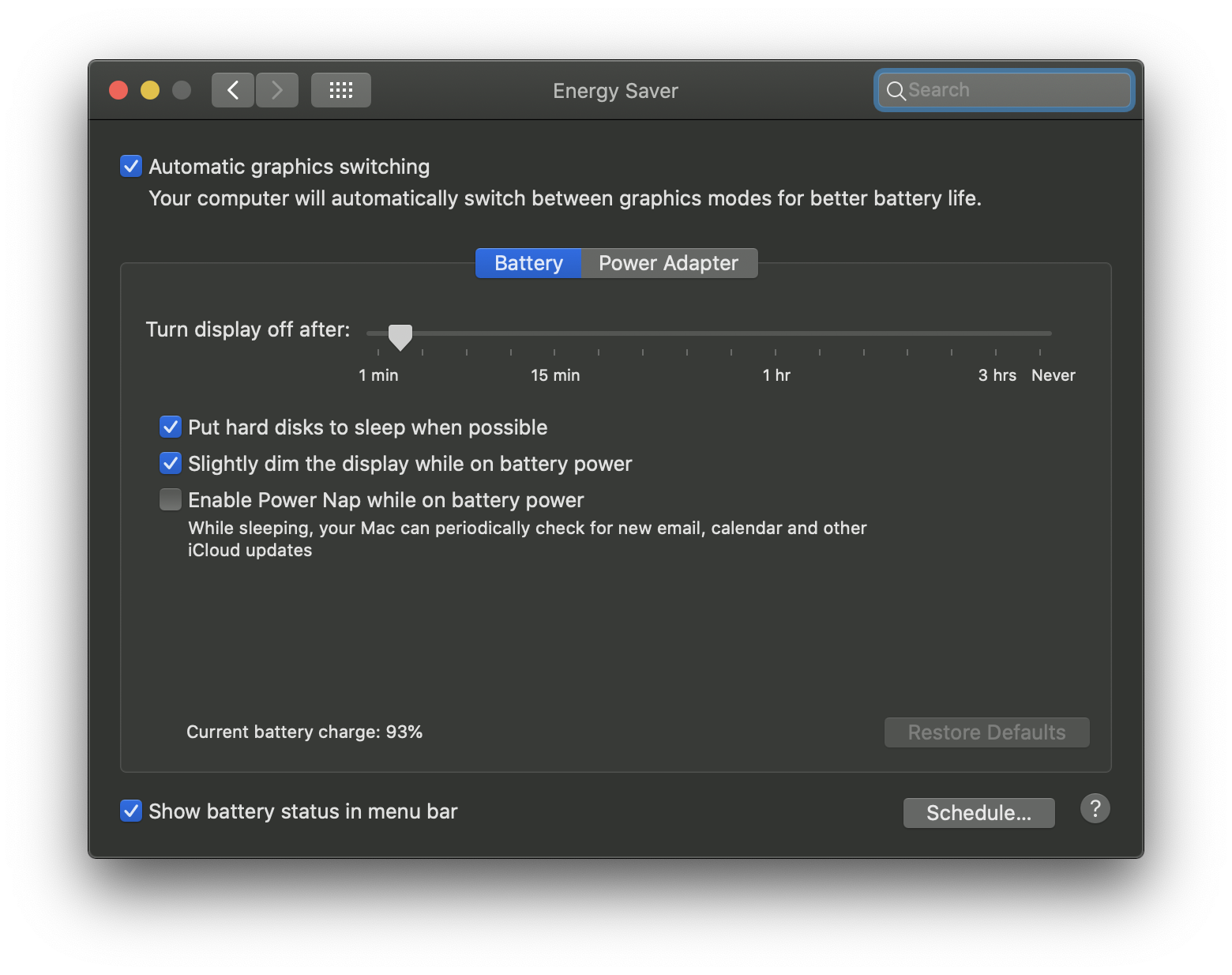Uncheck Put hard disks to sleep
The height and width of the screenshot is (975, 1232).
click(x=171, y=427)
